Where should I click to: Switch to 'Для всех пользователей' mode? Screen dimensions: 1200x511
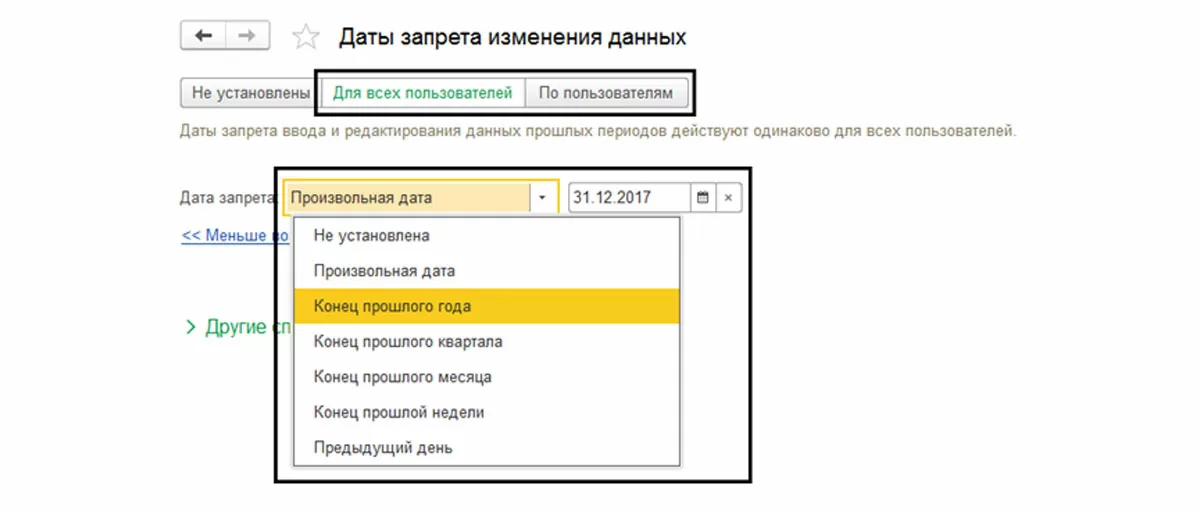(423, 93)
